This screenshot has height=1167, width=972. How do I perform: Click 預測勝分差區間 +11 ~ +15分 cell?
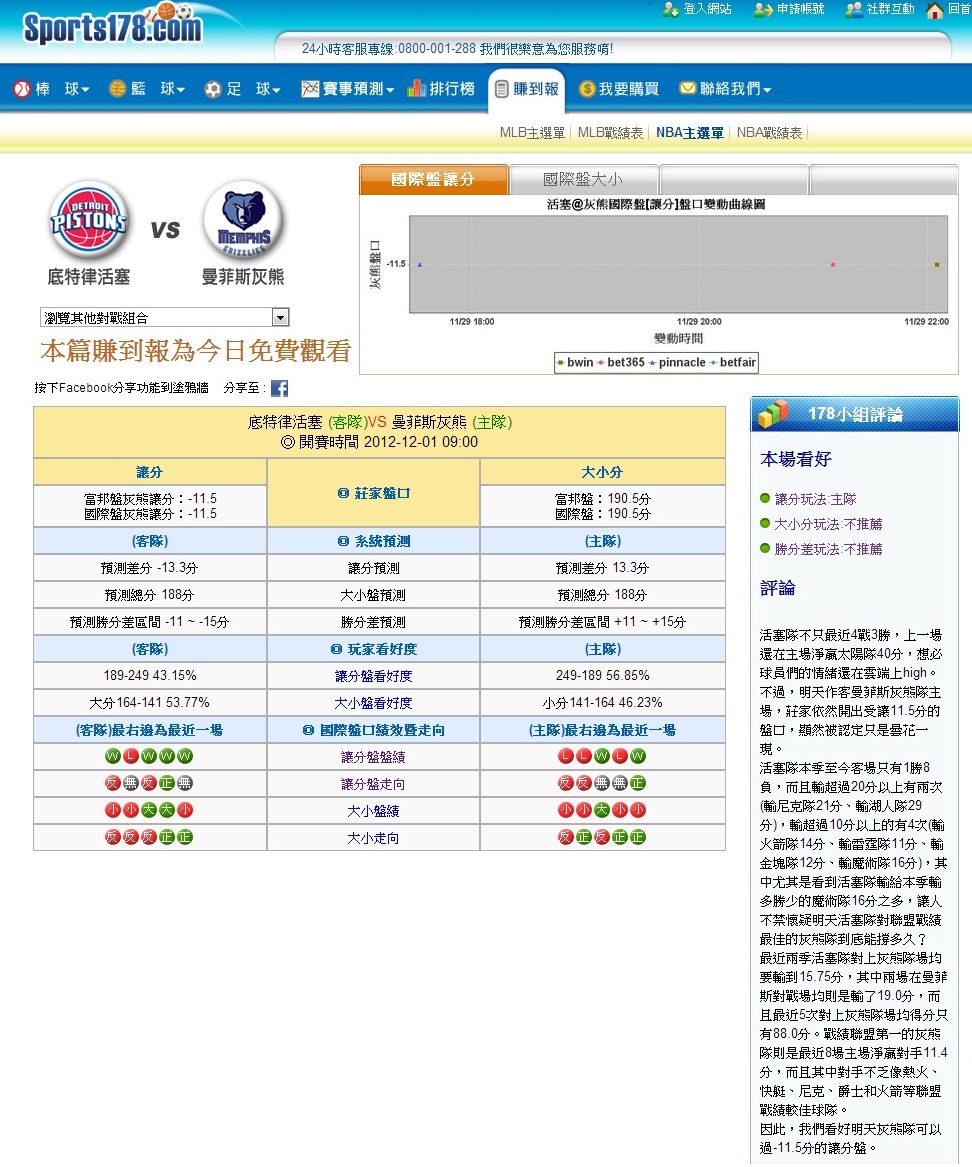click(603, 622)
